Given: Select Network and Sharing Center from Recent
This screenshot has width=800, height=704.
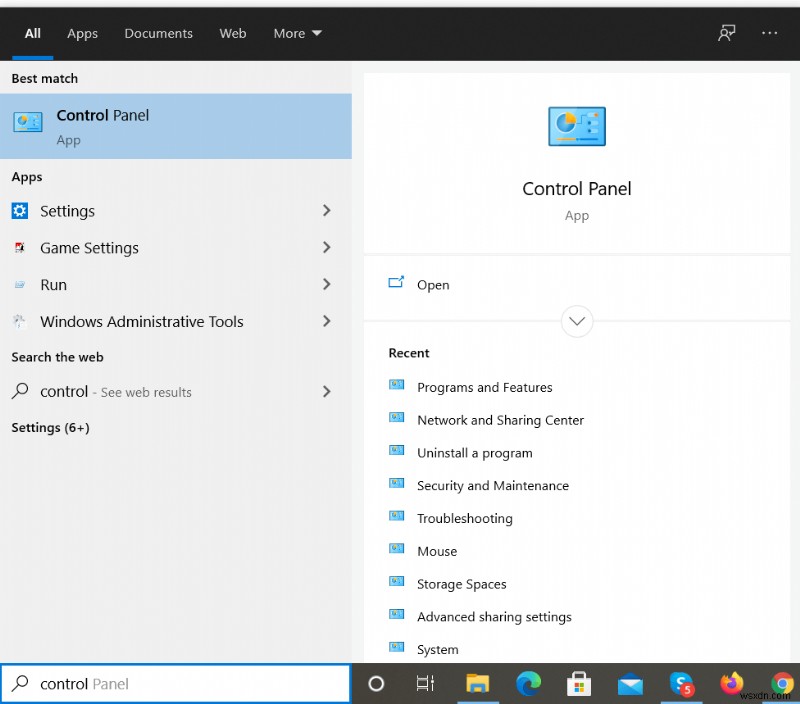Looking at the screenshot, I should 500,420.
